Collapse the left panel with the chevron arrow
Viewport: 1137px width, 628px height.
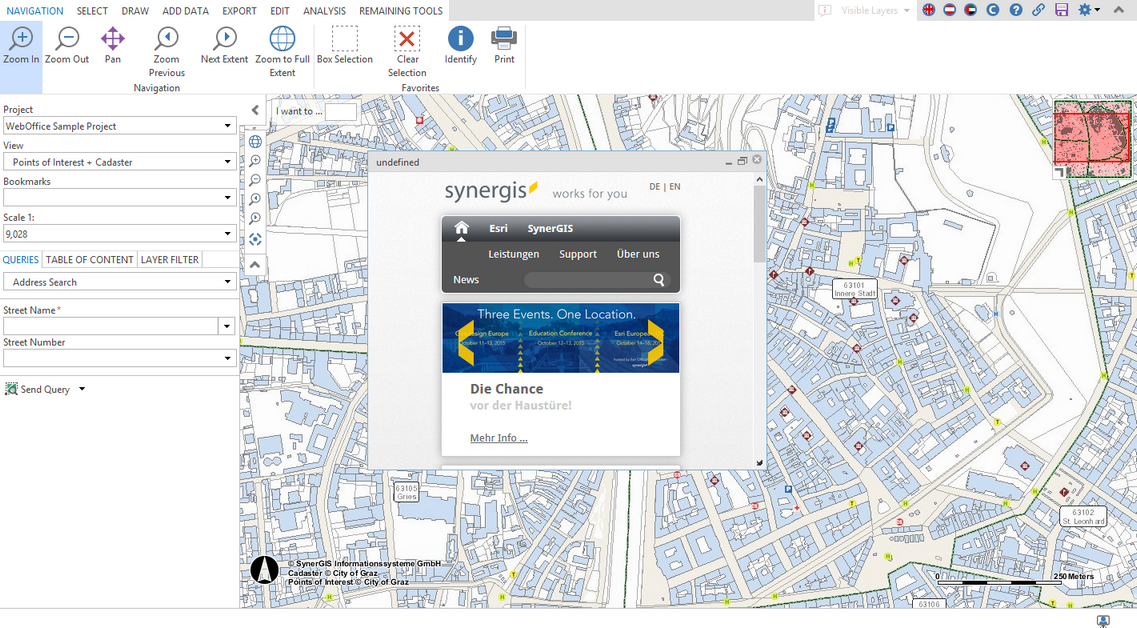click(x=255, y=110)
